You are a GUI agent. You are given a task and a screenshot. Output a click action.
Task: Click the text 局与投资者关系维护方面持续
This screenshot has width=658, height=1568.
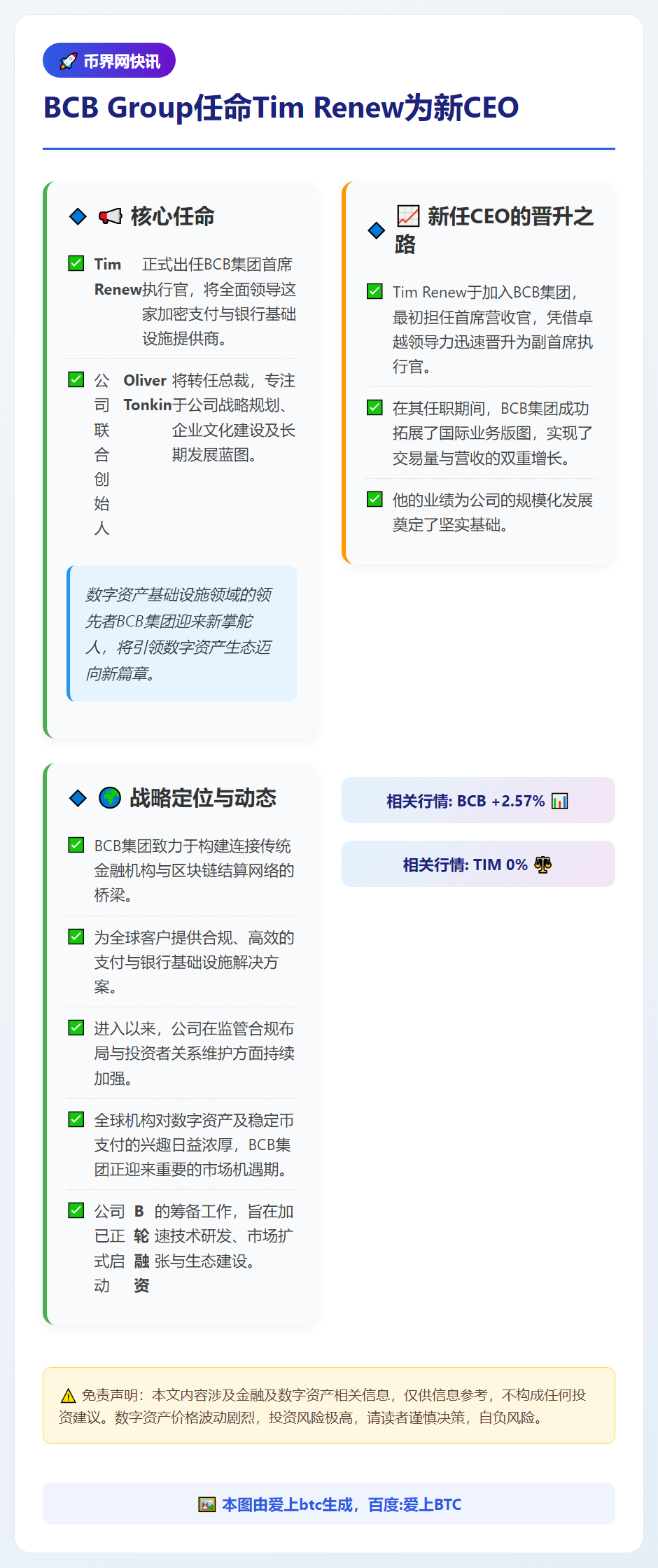point(195,1053)
